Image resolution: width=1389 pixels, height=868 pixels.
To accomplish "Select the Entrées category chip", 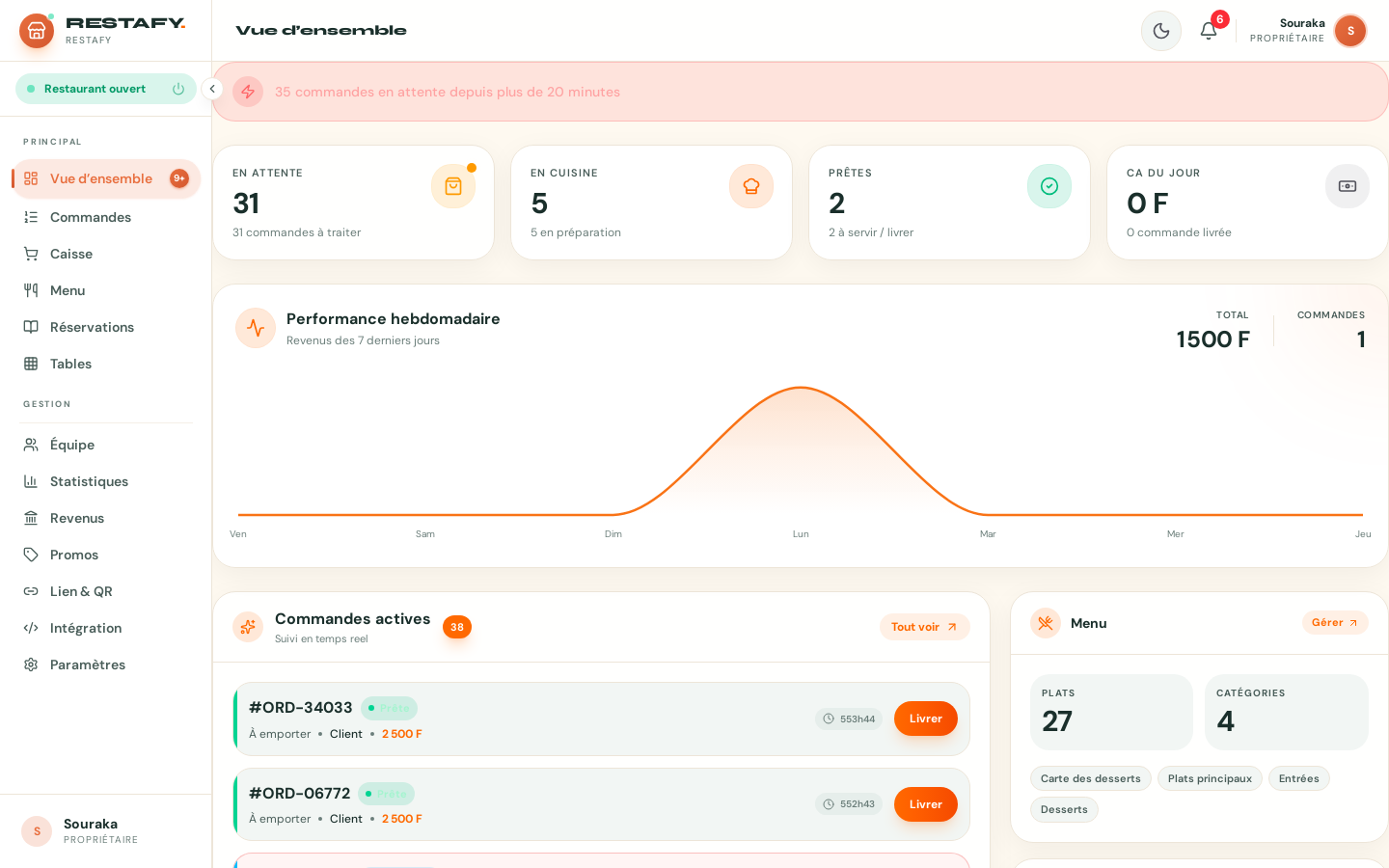I will click(1299, 778).
